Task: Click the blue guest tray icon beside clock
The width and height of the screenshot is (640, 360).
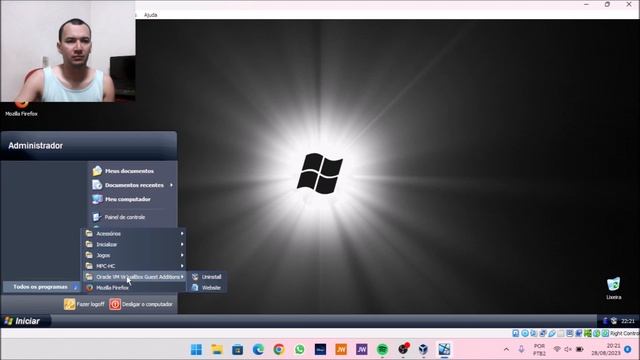Action: pos(605,321)
